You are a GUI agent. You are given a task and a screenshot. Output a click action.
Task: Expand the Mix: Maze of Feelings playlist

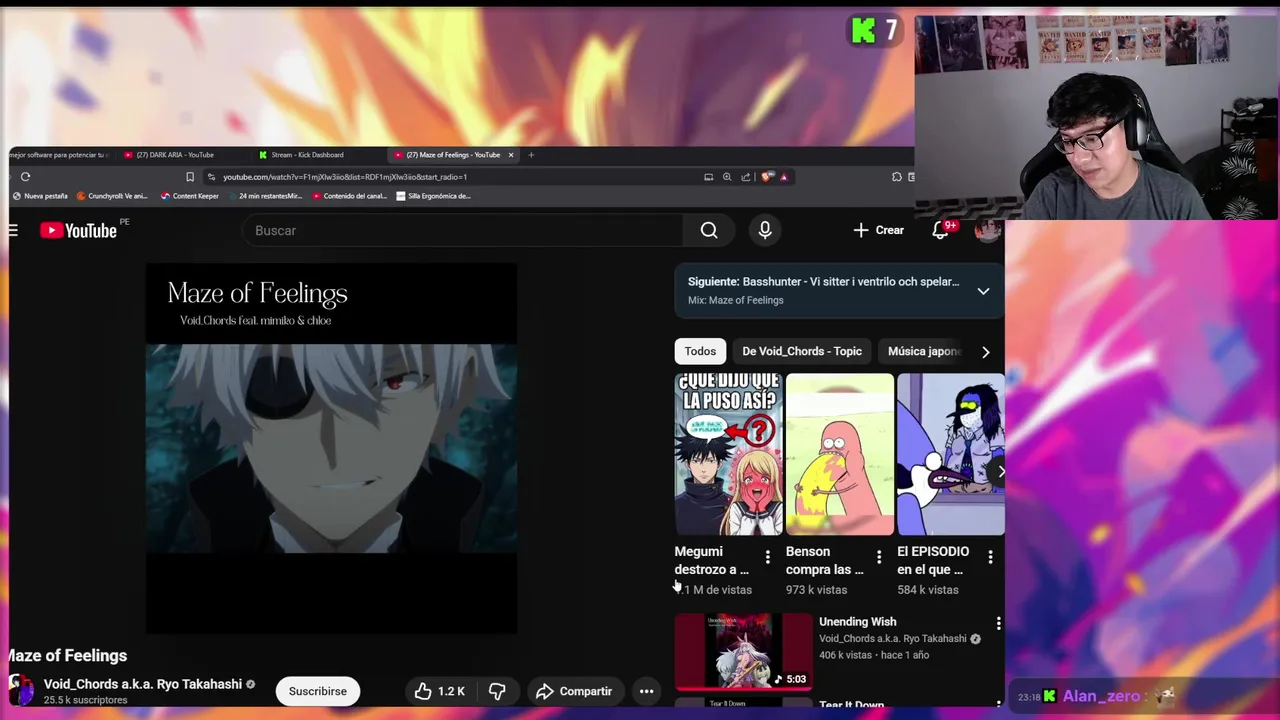click(983, 291)
